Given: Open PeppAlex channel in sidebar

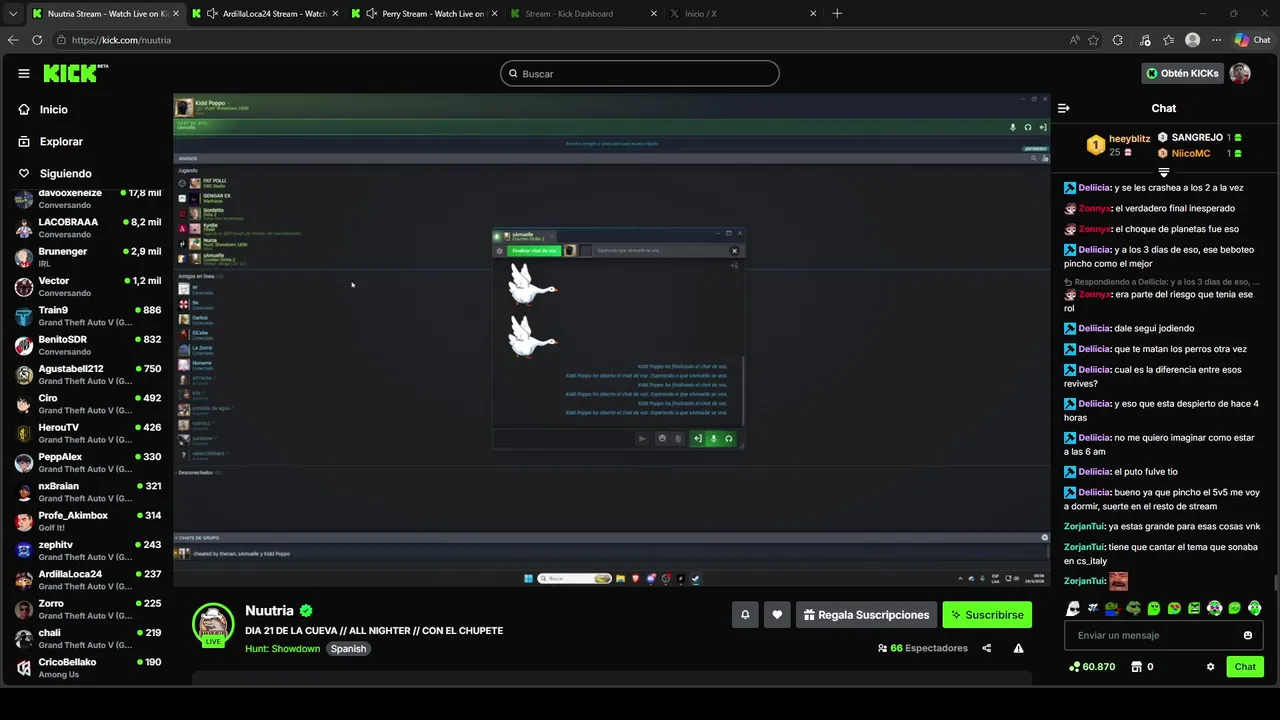Looking at the screenshot, I should point(88,462).
